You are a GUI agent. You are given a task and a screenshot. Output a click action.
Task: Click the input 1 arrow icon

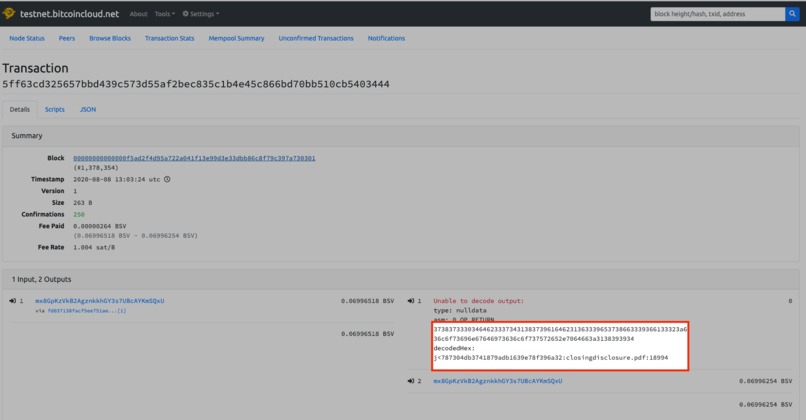point(12,301)
